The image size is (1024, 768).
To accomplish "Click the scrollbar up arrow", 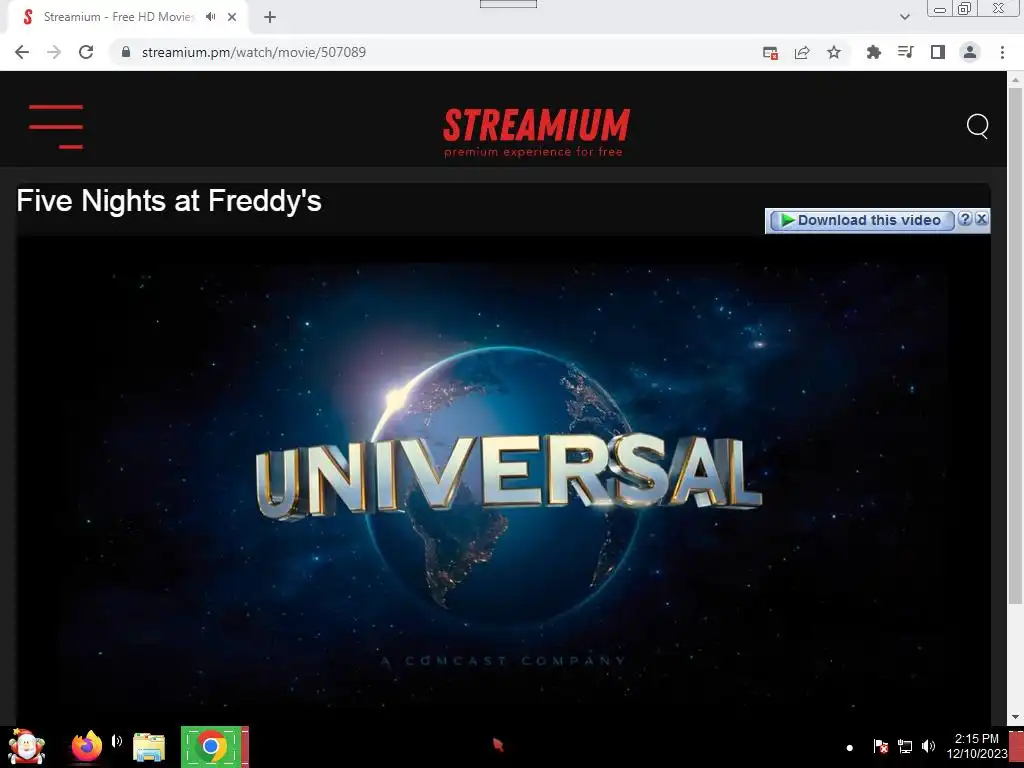I will pos(1015,80).
